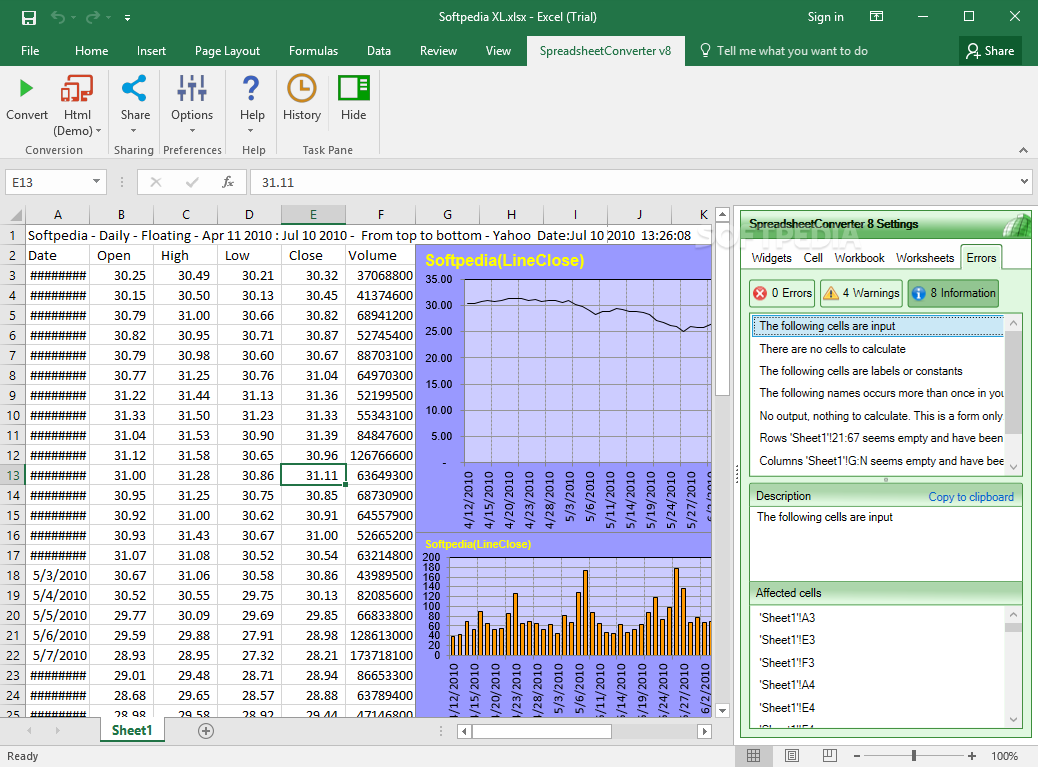Viewport: 1038px width, 767px height.
Task: Click the formula bar confirm checkmark icon
Action: pos(192,182)
